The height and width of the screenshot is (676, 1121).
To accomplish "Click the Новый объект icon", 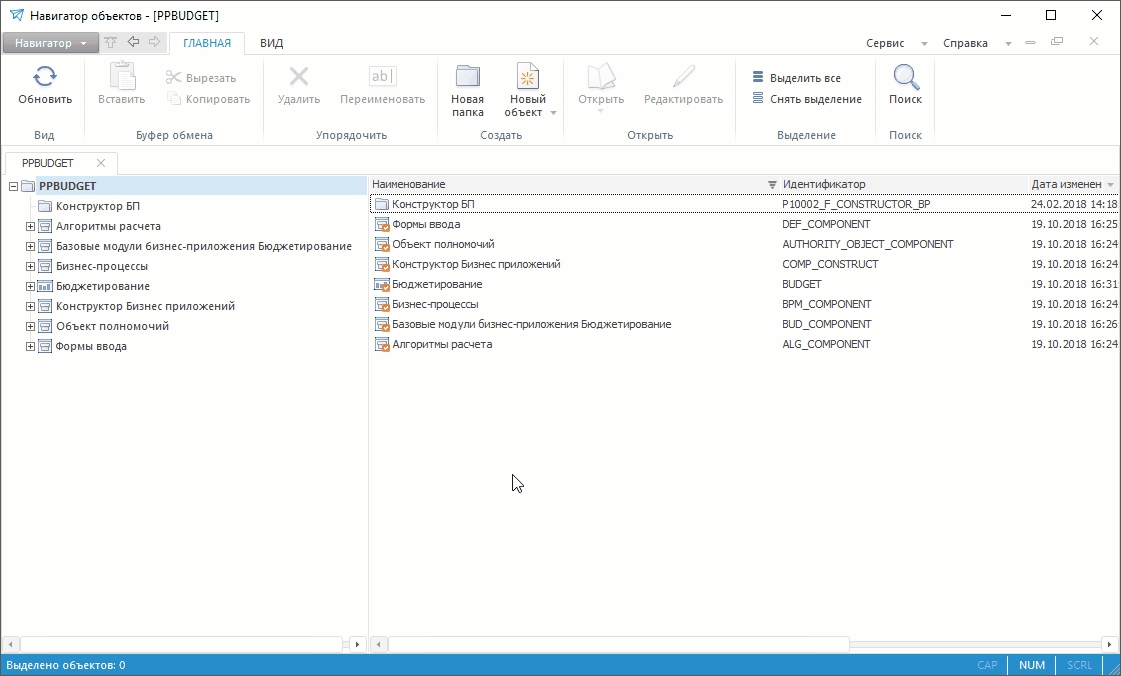I will (526, 78).
